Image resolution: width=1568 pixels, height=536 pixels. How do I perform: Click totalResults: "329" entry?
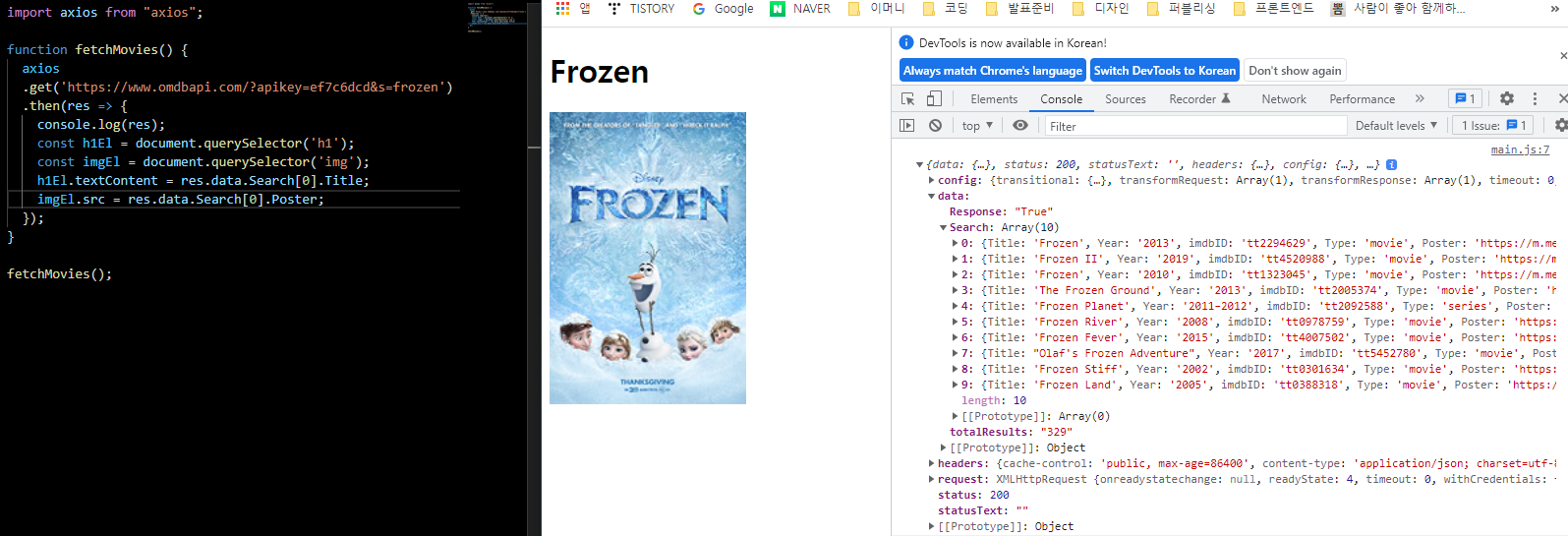coord(1011,433)
